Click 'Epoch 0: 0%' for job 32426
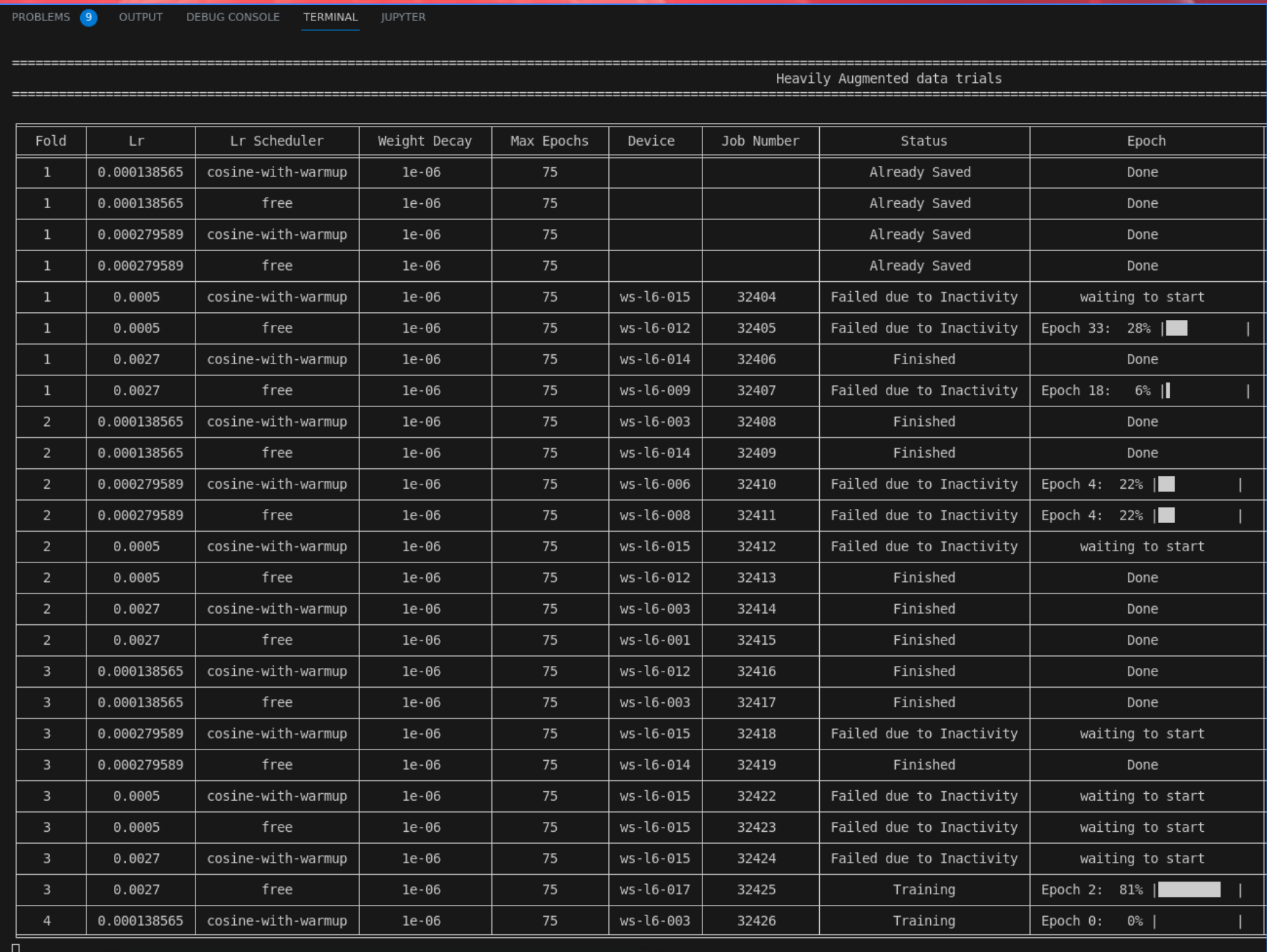Image resolution: width=1267 pixels, height=952 pixels. coord(1092,920)
